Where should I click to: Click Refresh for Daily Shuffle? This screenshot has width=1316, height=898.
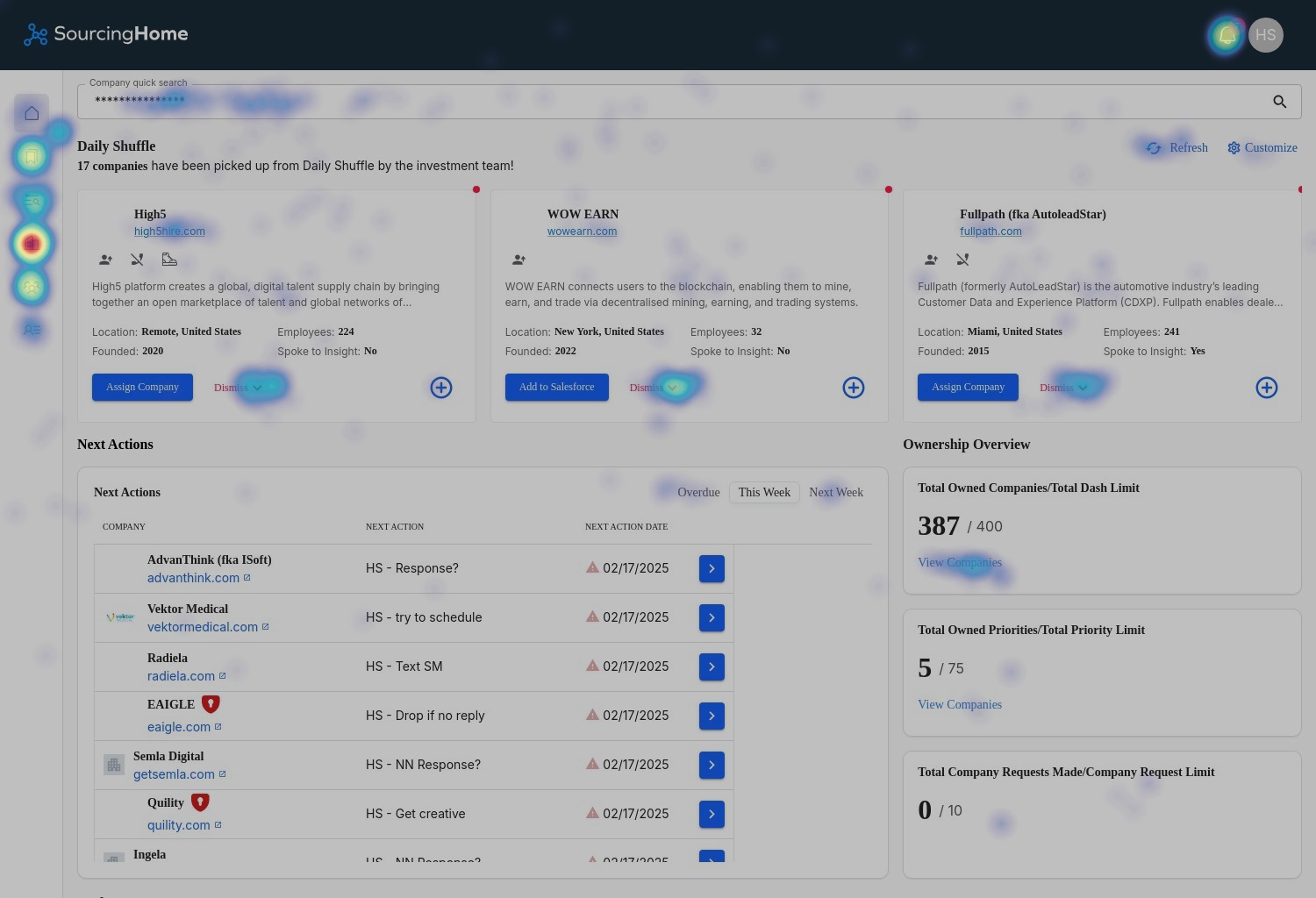1177,148
